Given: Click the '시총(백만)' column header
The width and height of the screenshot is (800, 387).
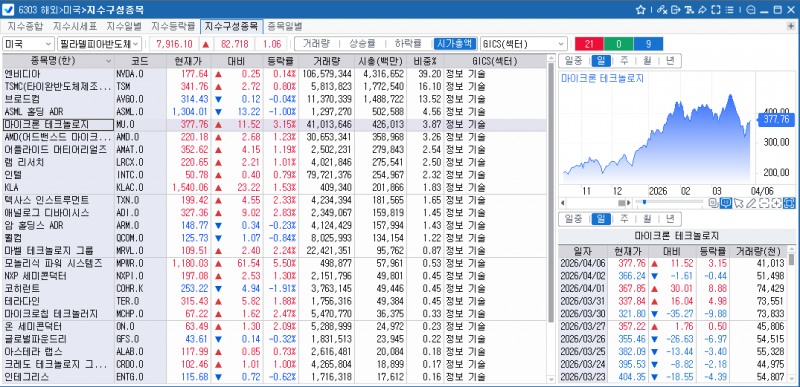Looking at the screenshot, I should [x=379, y=61].
